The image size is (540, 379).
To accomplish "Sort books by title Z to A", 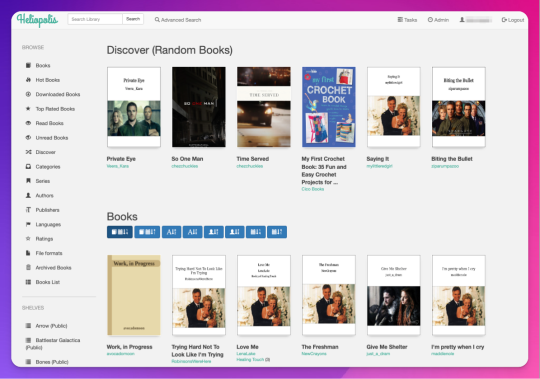I will pos(193,232).
